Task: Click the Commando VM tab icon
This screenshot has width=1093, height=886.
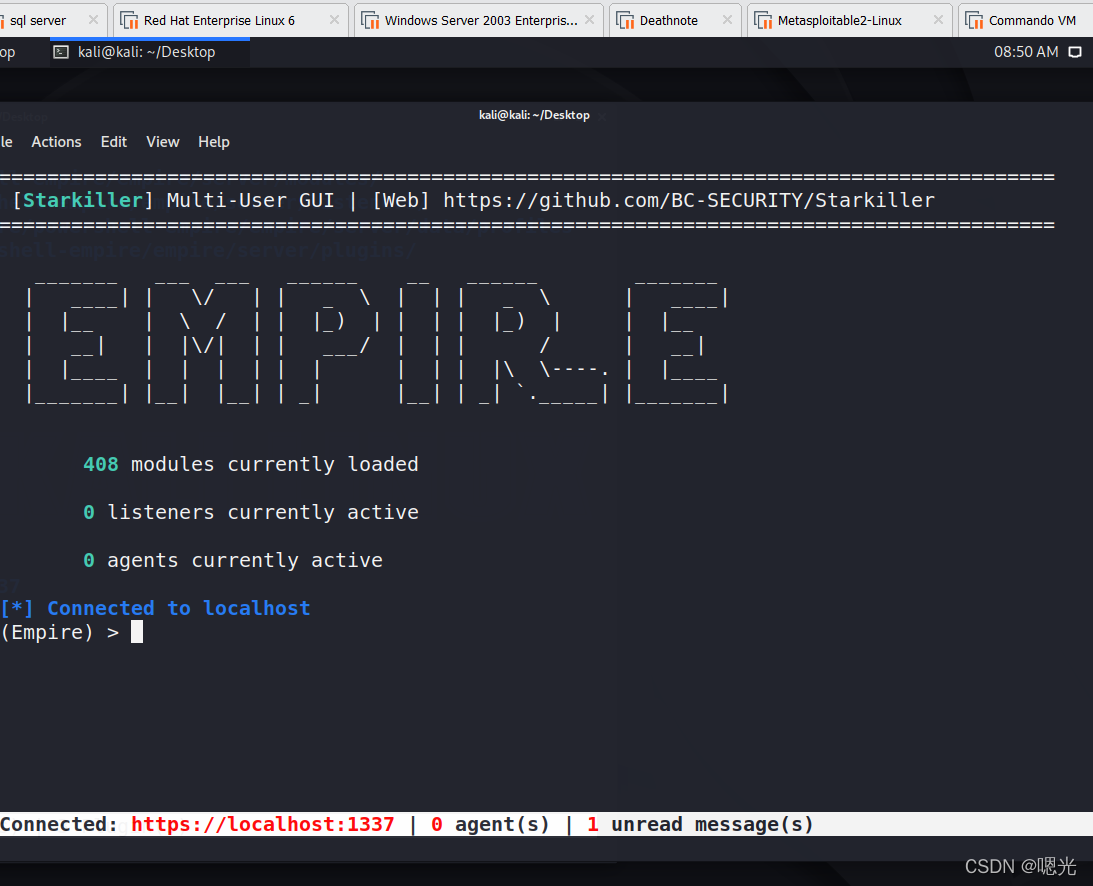Action: tap(974, 21)
